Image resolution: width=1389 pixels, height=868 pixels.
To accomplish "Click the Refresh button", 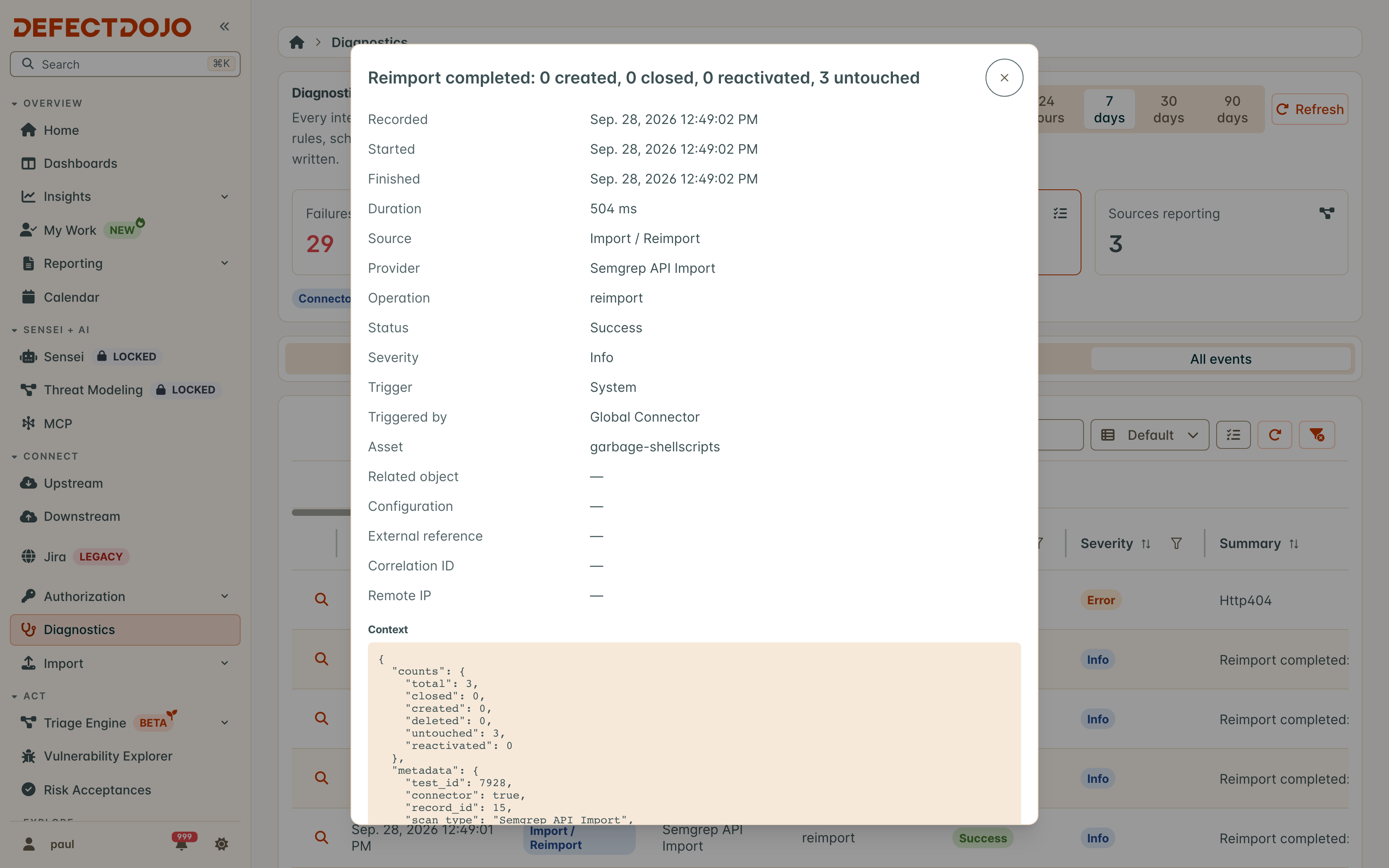I will 1310,109.
